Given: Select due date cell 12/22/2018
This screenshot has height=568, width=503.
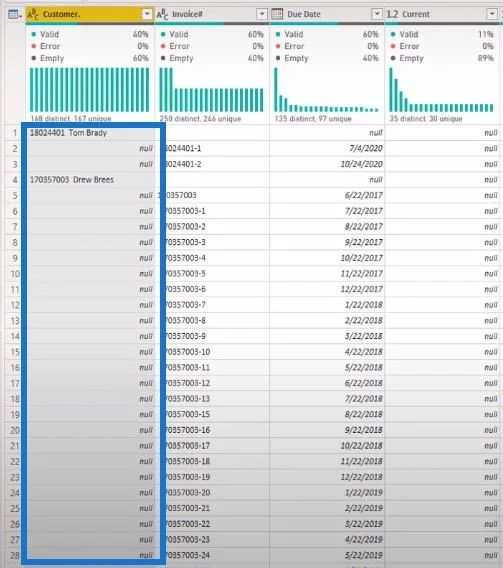Looking at the screenshot, I should 327,477.
